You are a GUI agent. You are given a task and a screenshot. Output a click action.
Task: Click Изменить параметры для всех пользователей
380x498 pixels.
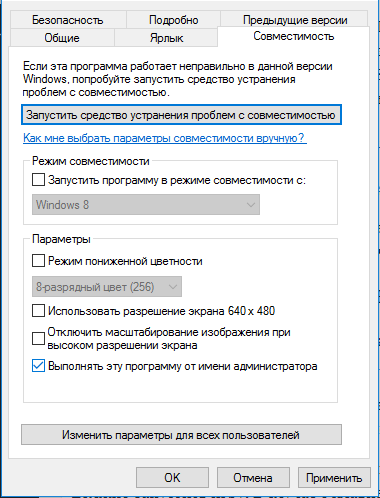pyautogui.click(x=181, y=435)
